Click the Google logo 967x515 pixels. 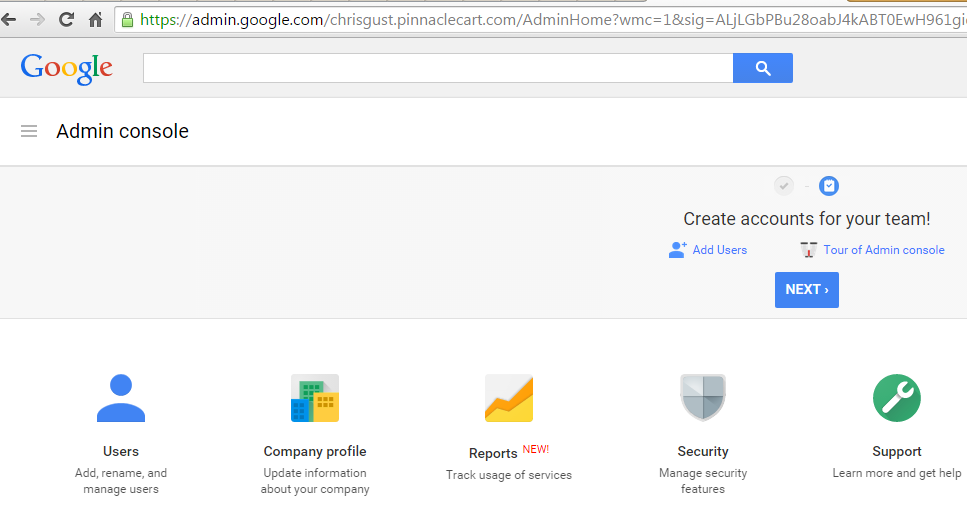coord(67,68)
